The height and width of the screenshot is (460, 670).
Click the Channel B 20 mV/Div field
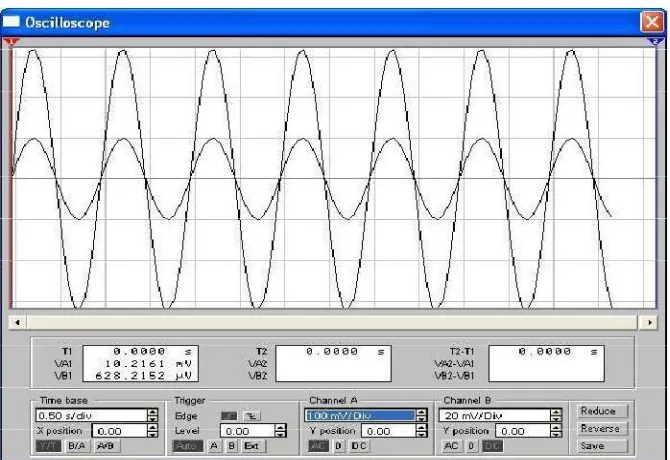tap(494, 415)
